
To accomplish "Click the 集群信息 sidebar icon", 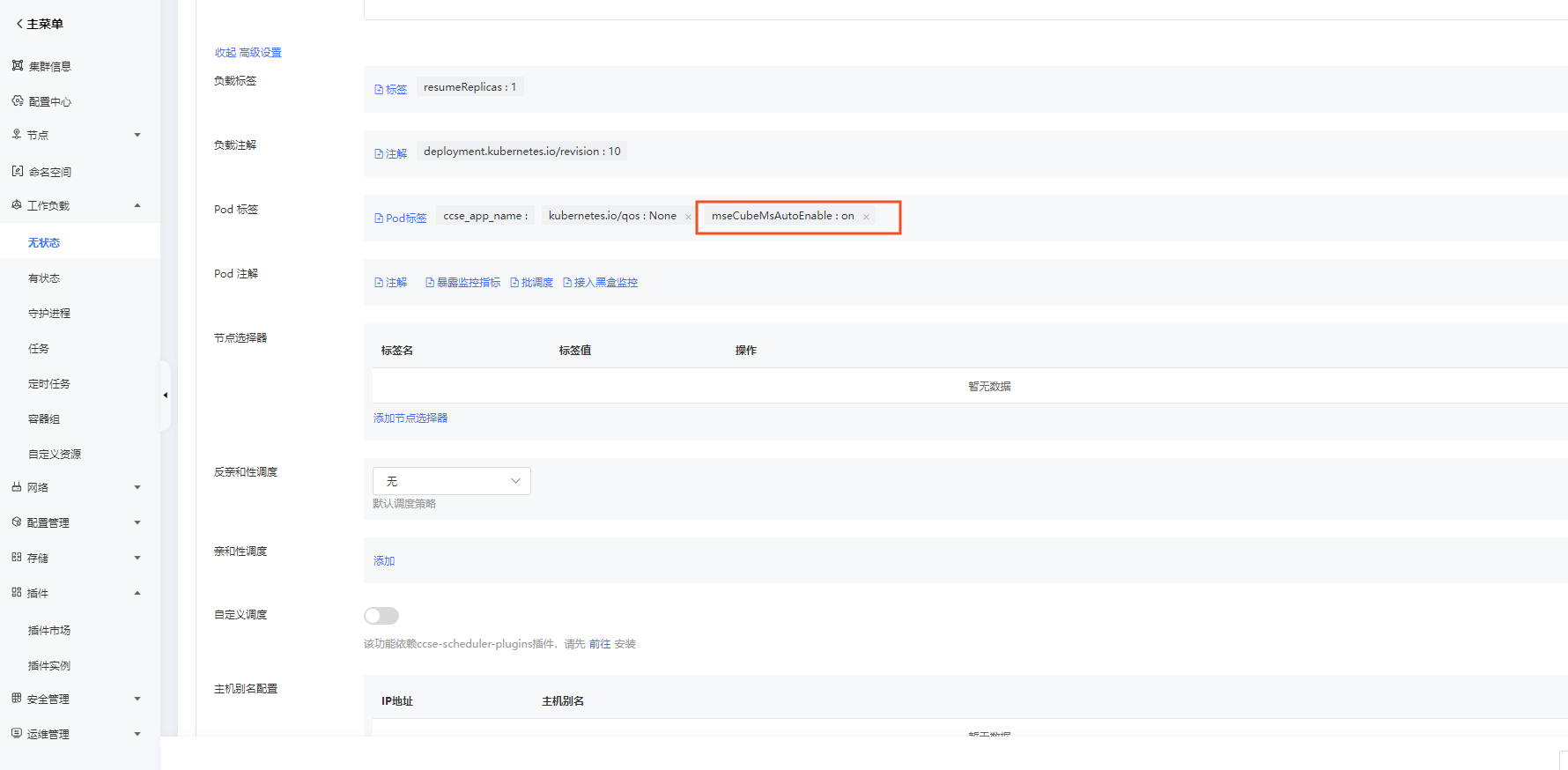I will 18,66.
